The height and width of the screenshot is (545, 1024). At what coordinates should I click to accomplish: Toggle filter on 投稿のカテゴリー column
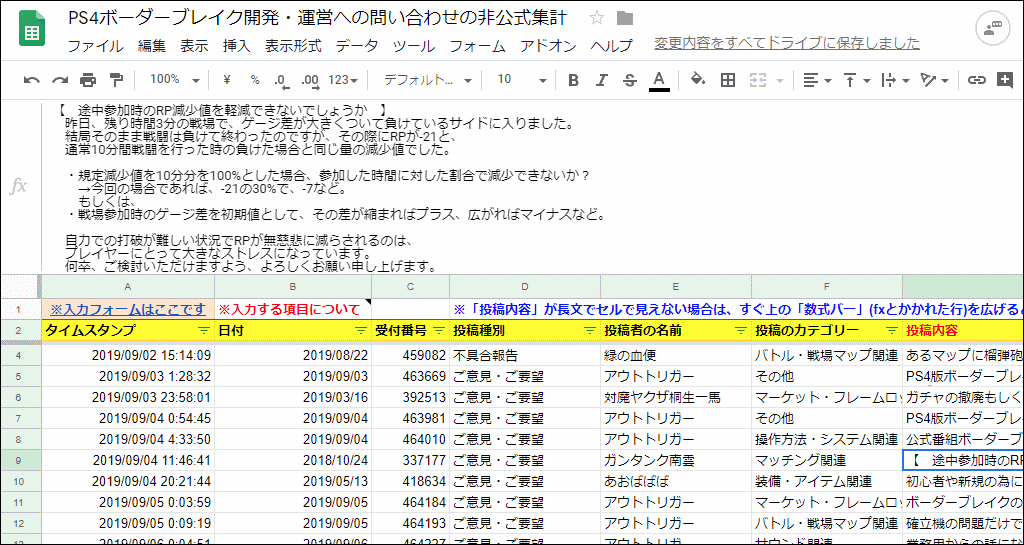pyautogui.click(x=891, y=331)
